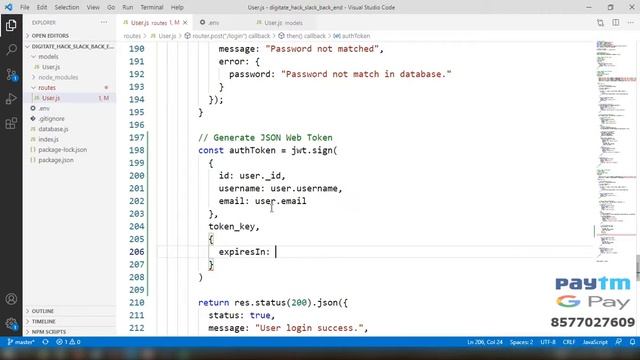This screenshot has width=640, height=360.
Task: Open editor more actions ellipsis
Action: coord(631,23)
